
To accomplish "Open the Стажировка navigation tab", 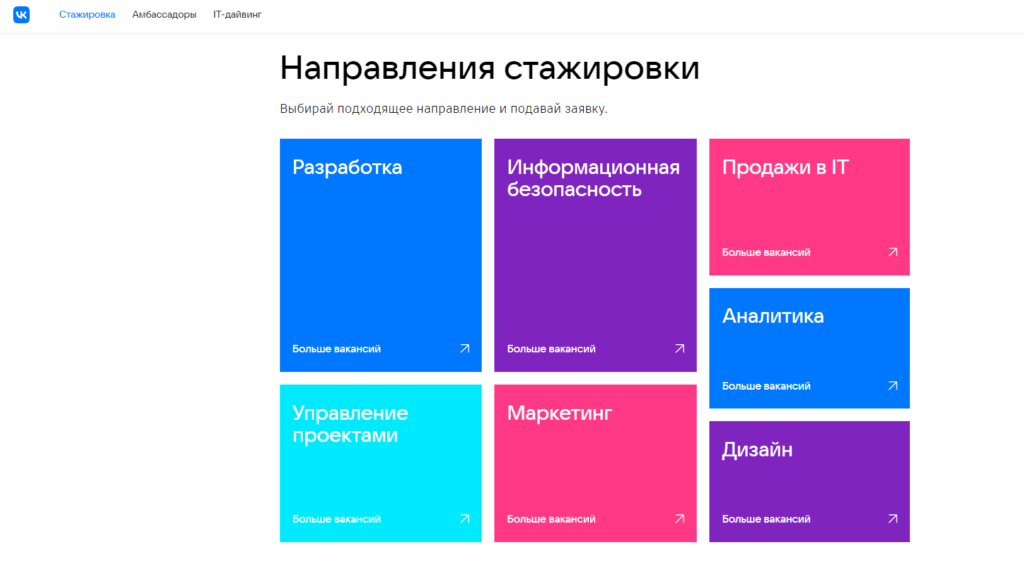I will pos(87,15).
